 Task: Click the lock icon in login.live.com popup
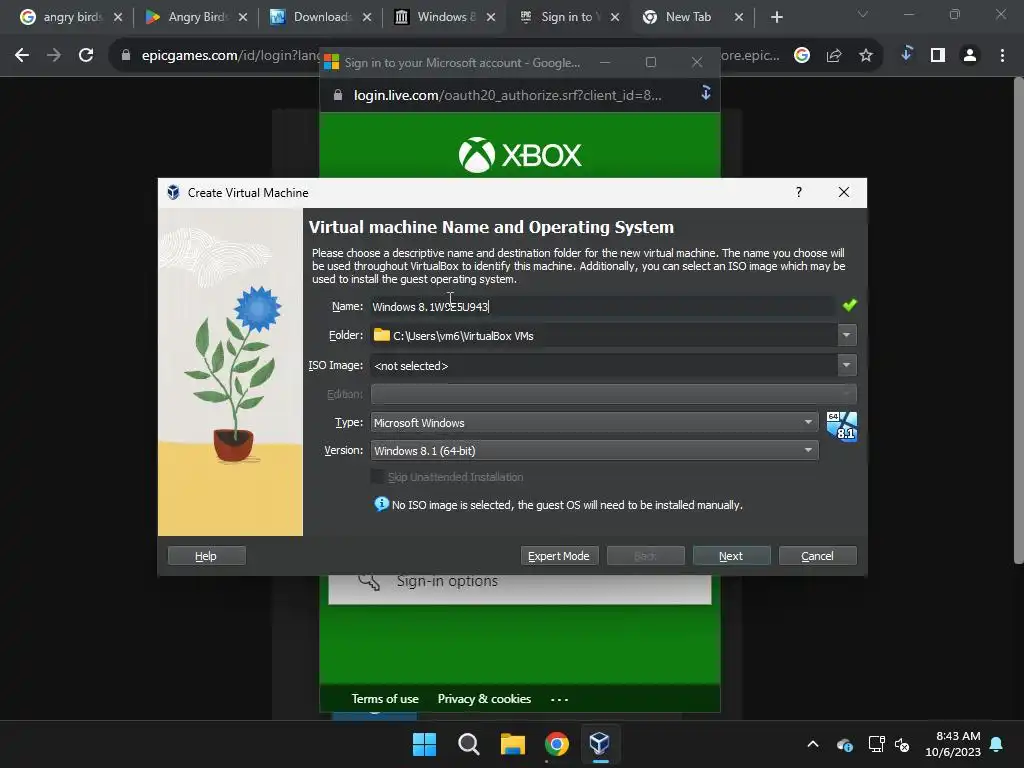338,95
